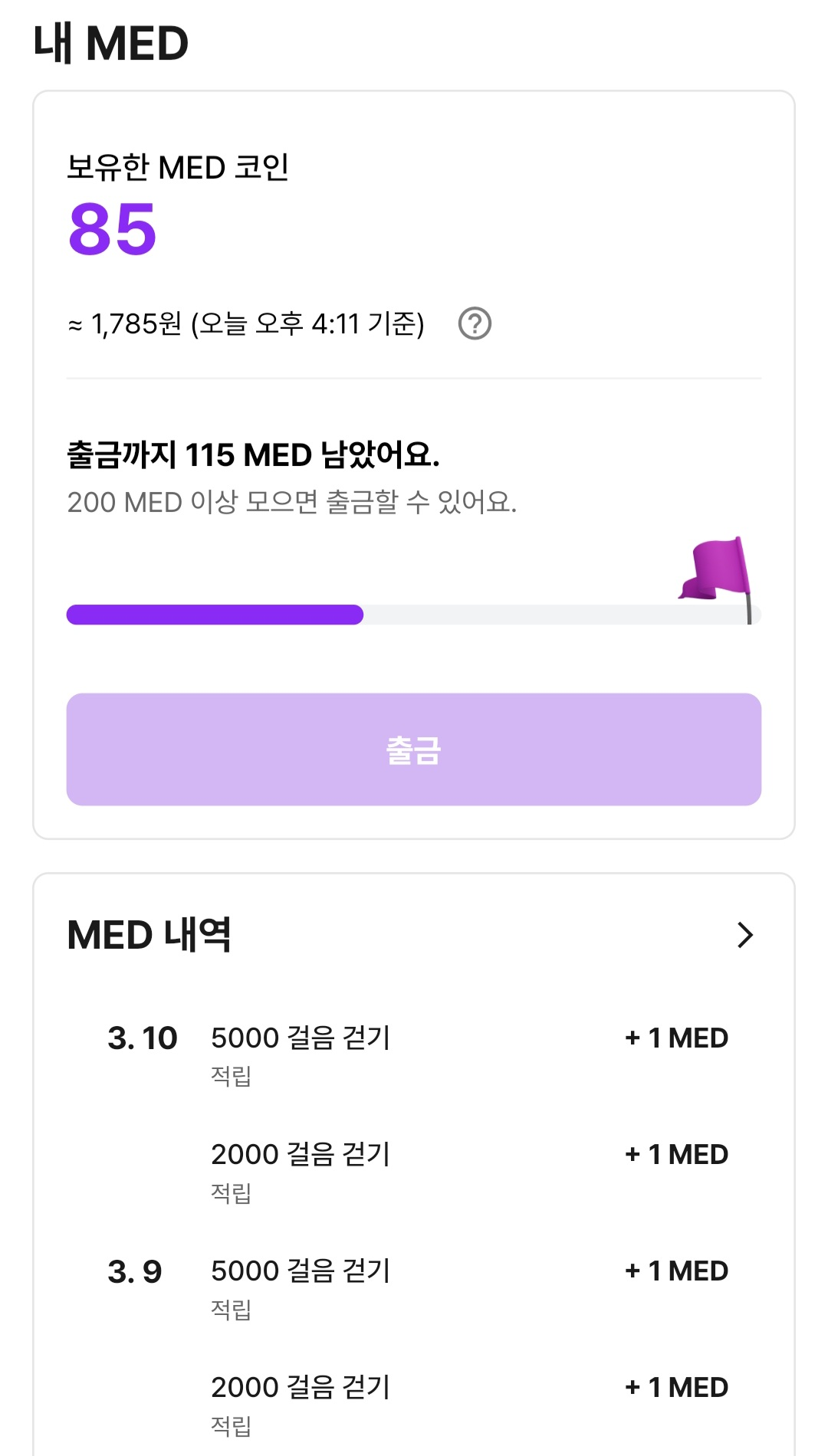Image resolution: width=828 pixels, height=1456 pixels.
Task: Tap + 1 MED for 3.10 5000 steps
Action: click(x=676, y=1038)
